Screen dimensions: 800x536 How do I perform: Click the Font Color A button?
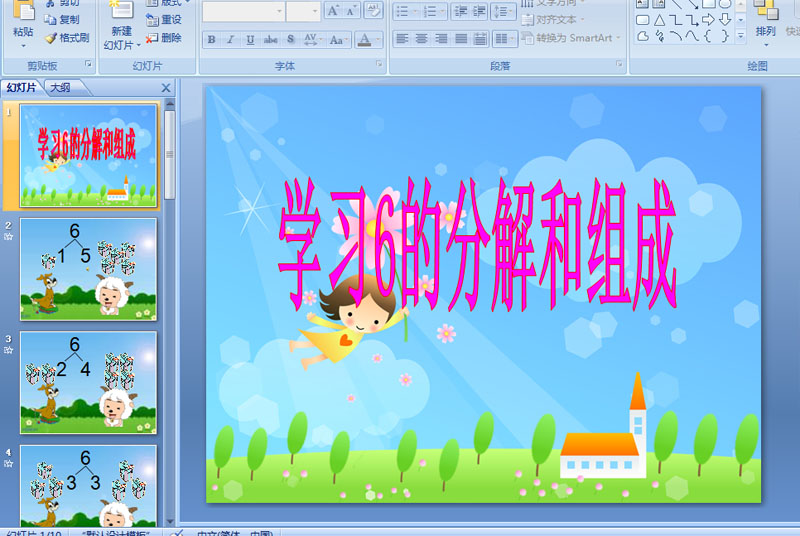364,39
